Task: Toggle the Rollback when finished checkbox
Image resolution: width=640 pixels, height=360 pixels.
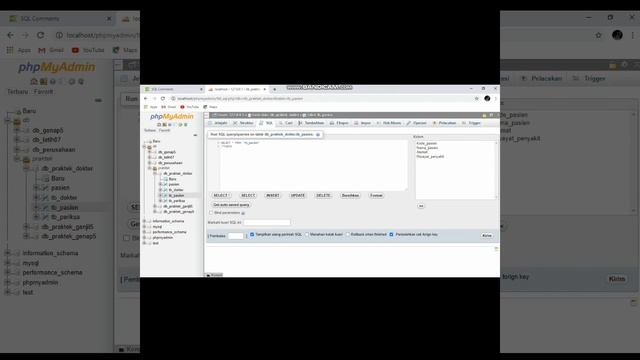Action: coord(348,235)
